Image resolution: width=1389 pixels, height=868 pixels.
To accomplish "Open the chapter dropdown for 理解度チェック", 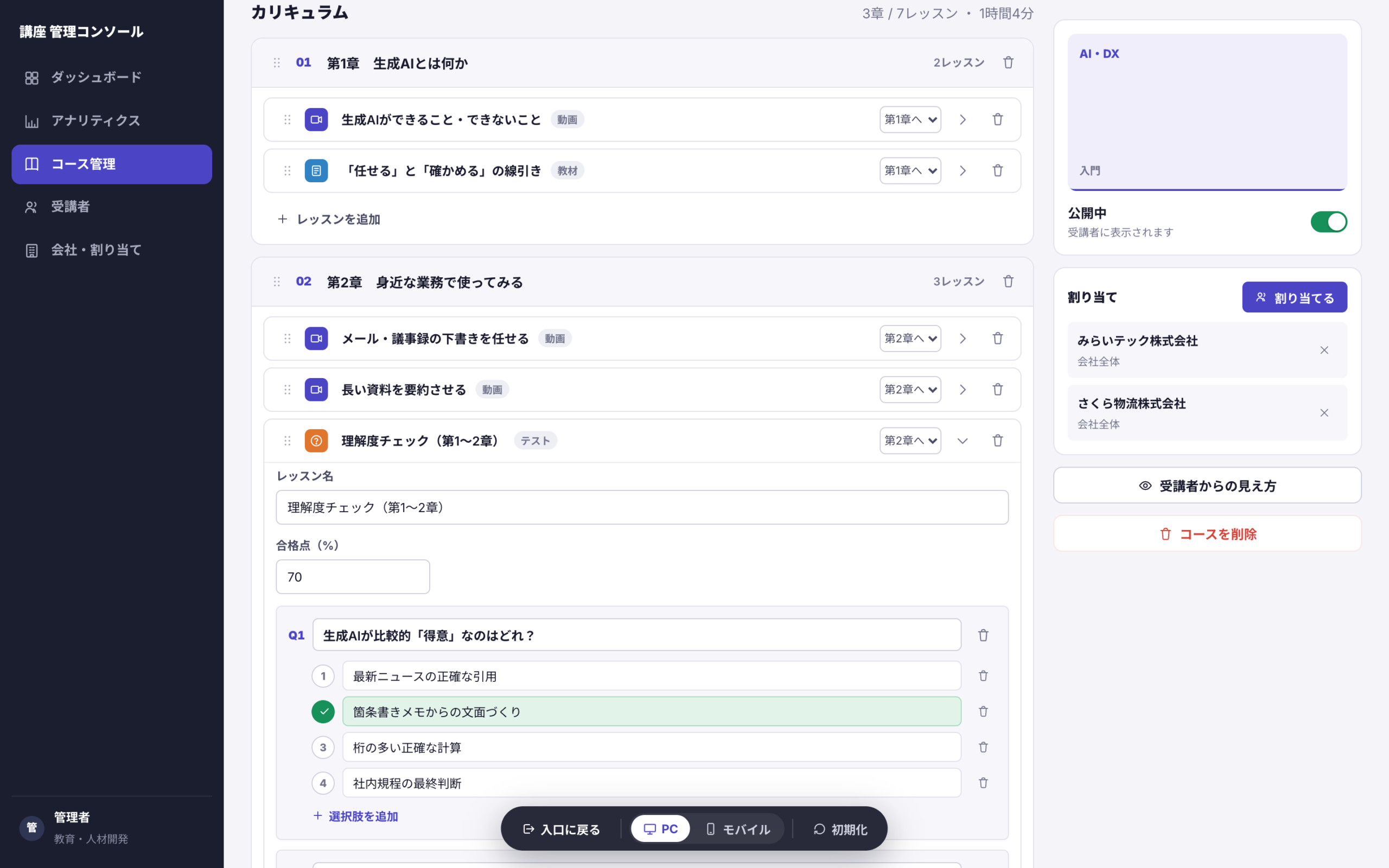I will pos(910,441).
